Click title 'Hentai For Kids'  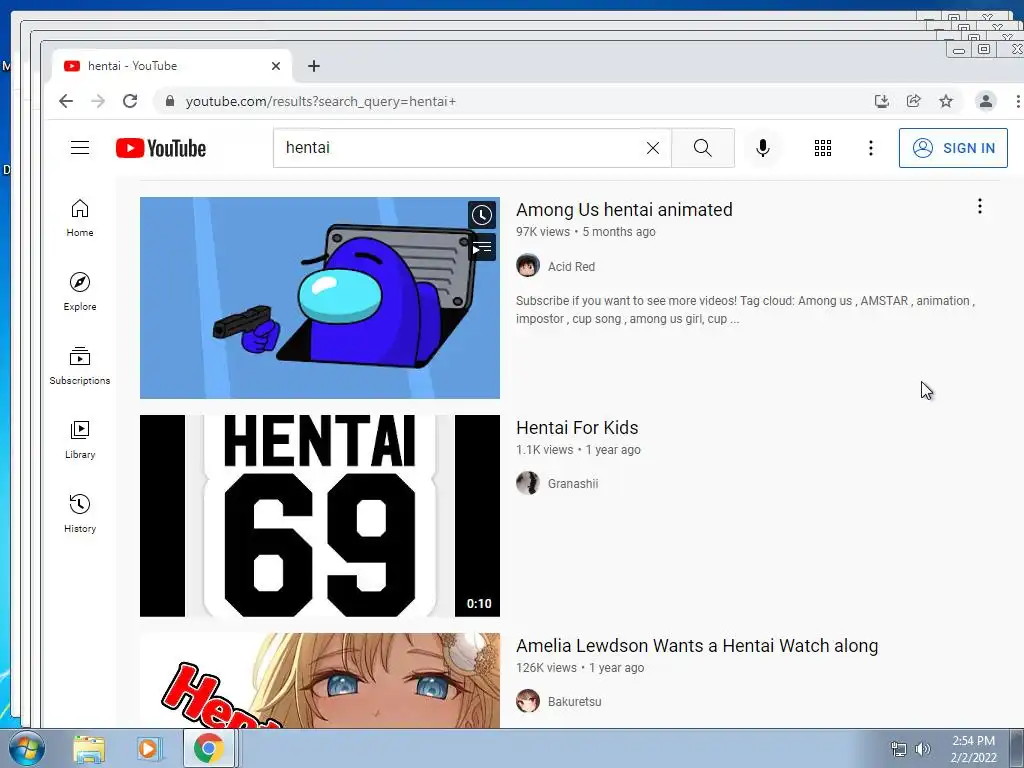577,428
